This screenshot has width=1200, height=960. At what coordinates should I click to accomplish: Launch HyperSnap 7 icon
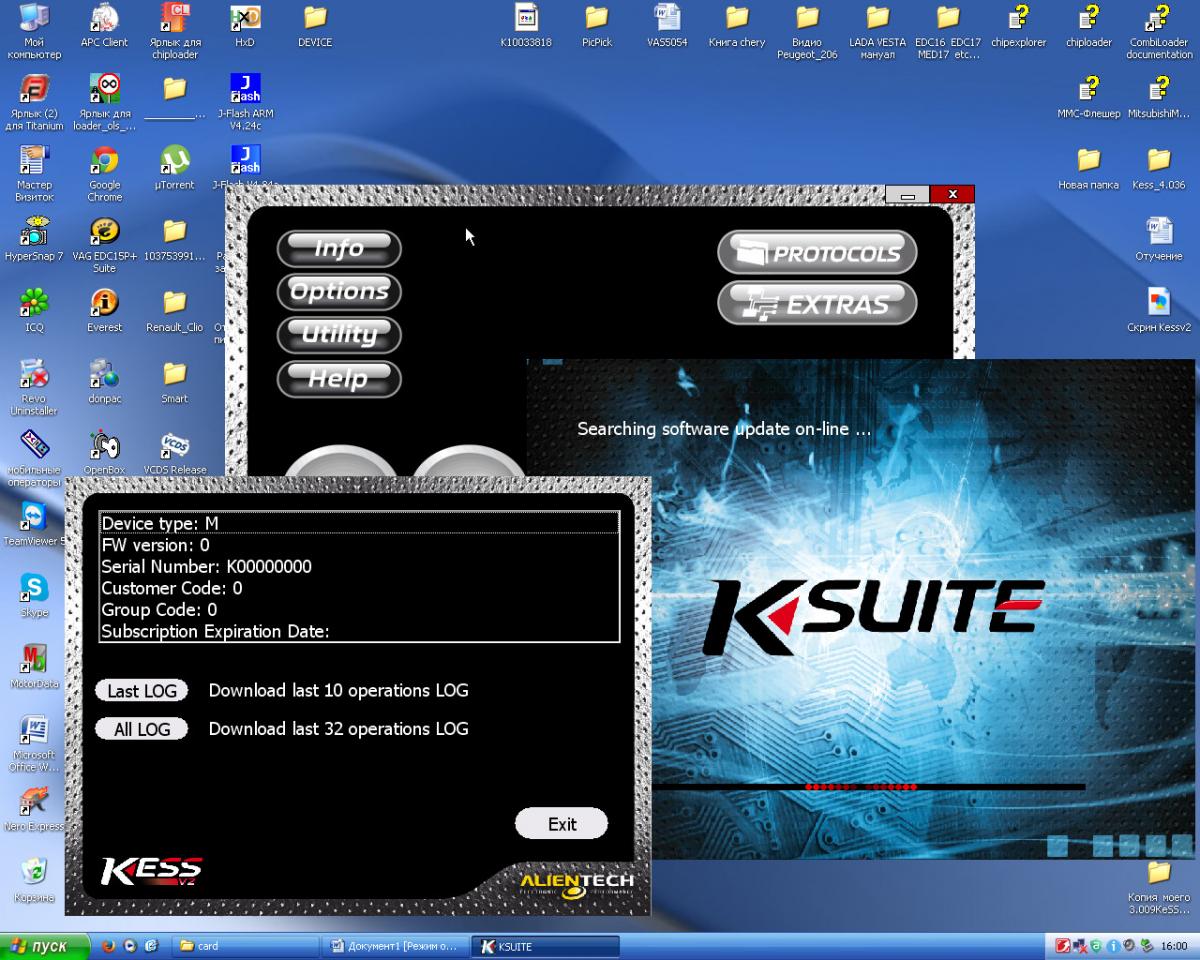pyautogui.click(x=34, y=239)
